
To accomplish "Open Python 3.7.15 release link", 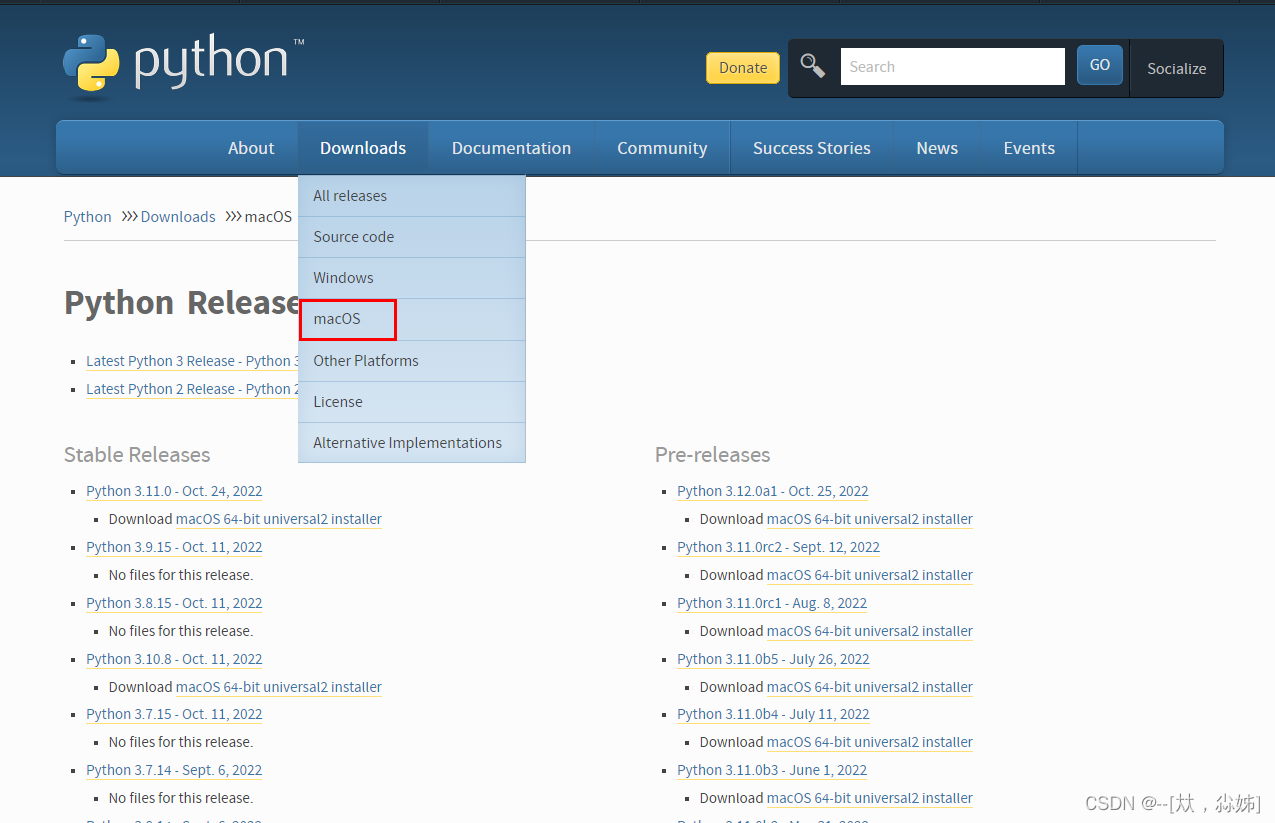I will (x=174, y=714).
